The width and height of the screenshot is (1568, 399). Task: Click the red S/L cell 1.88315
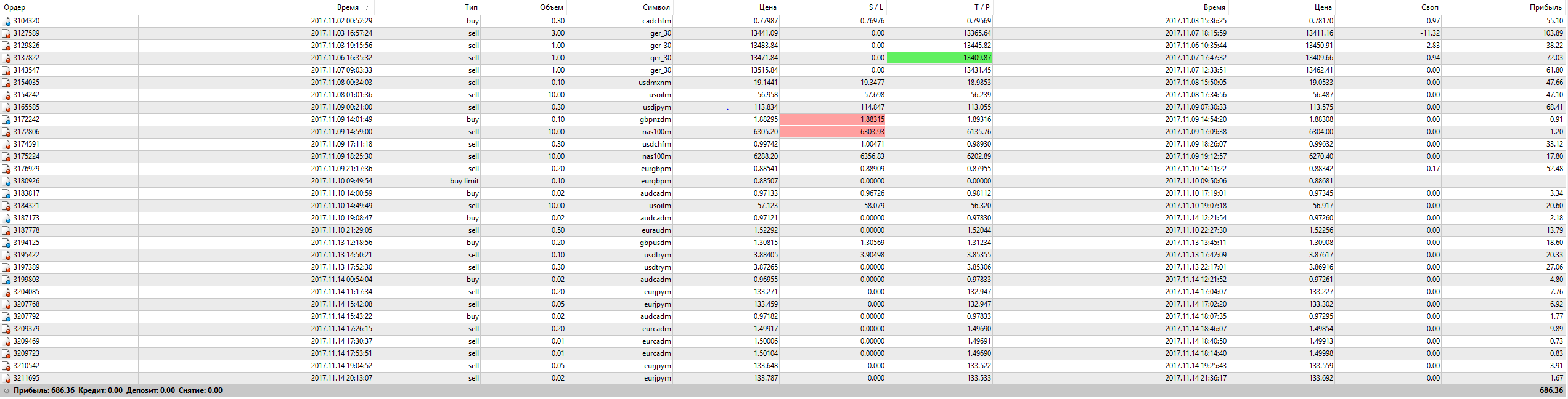[x=833, y=119]
